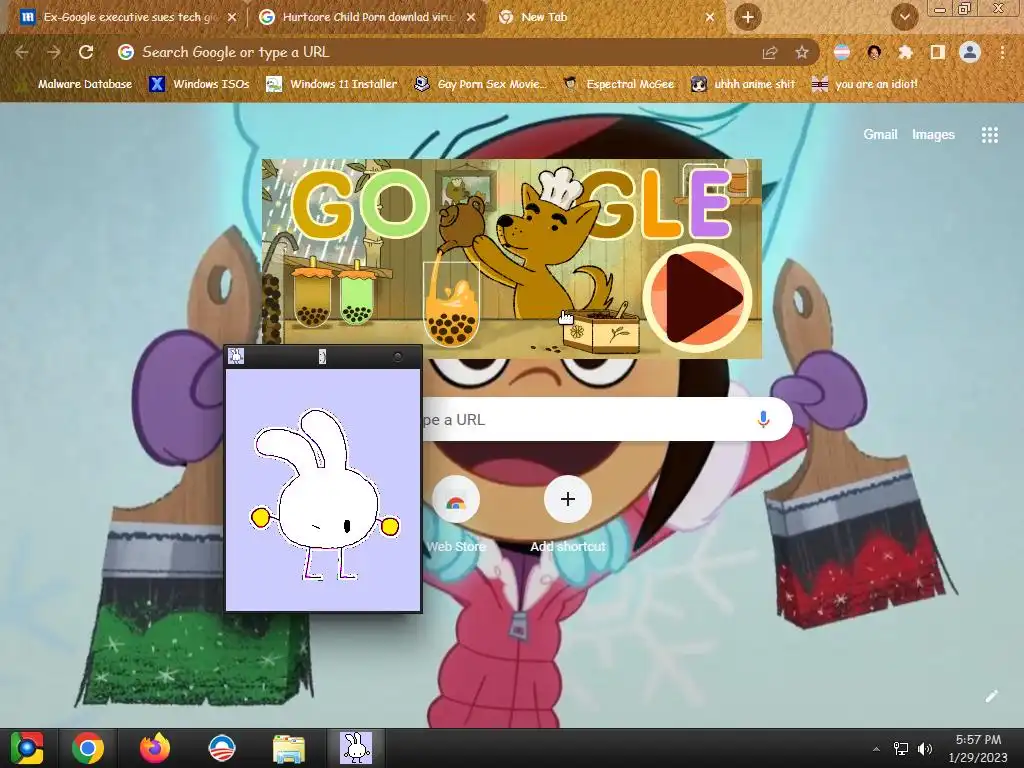The image size is (1024, 768).
Task: Open the Google apps grid
Action: pyautogui.click(x=989, y=135)
